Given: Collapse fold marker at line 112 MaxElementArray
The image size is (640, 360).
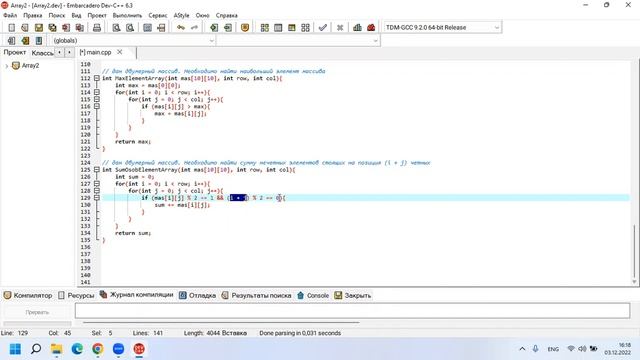Looking at the screenshot, I should (97, 78).
